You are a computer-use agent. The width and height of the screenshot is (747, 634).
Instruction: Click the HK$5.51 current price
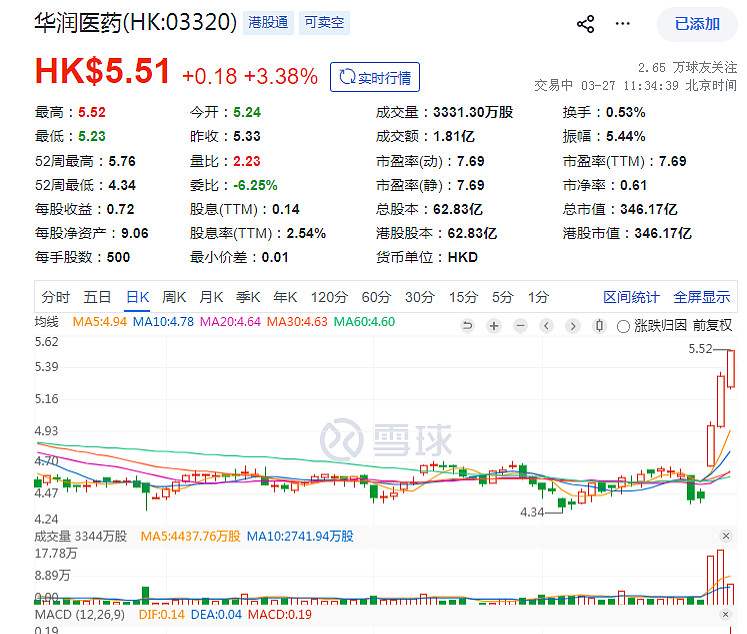[x=102, y=71]
